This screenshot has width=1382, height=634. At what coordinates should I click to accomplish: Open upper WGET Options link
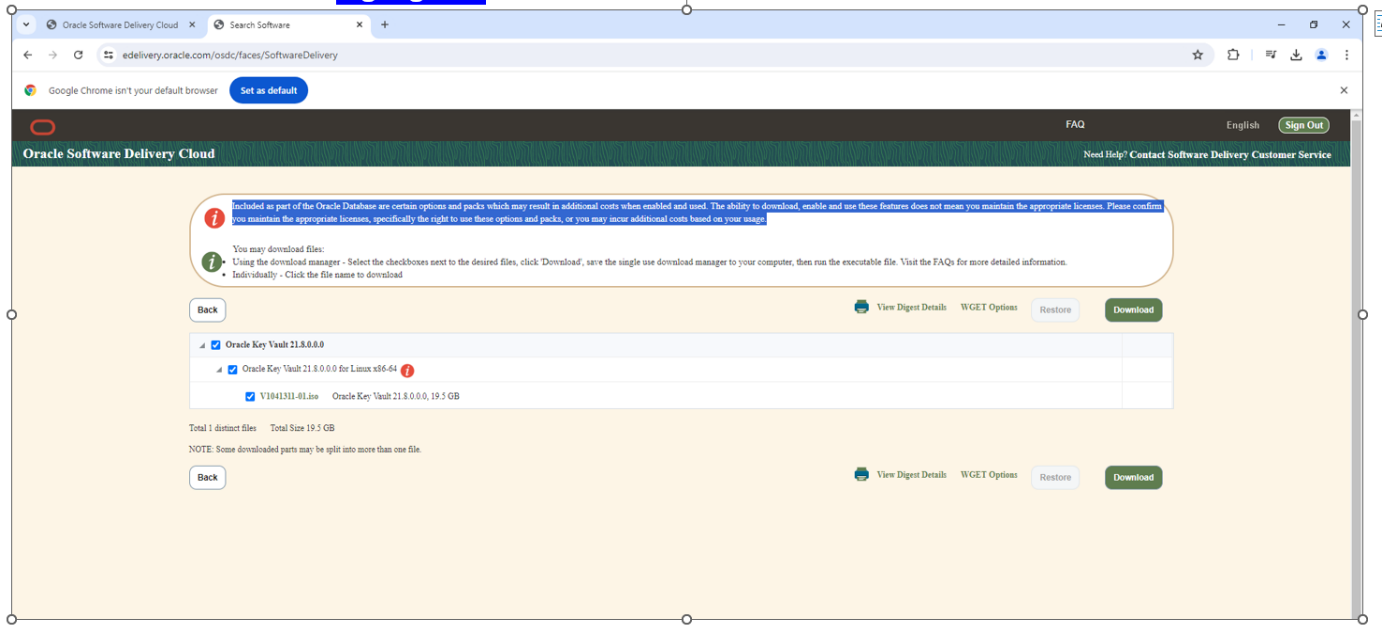point(989,307)
